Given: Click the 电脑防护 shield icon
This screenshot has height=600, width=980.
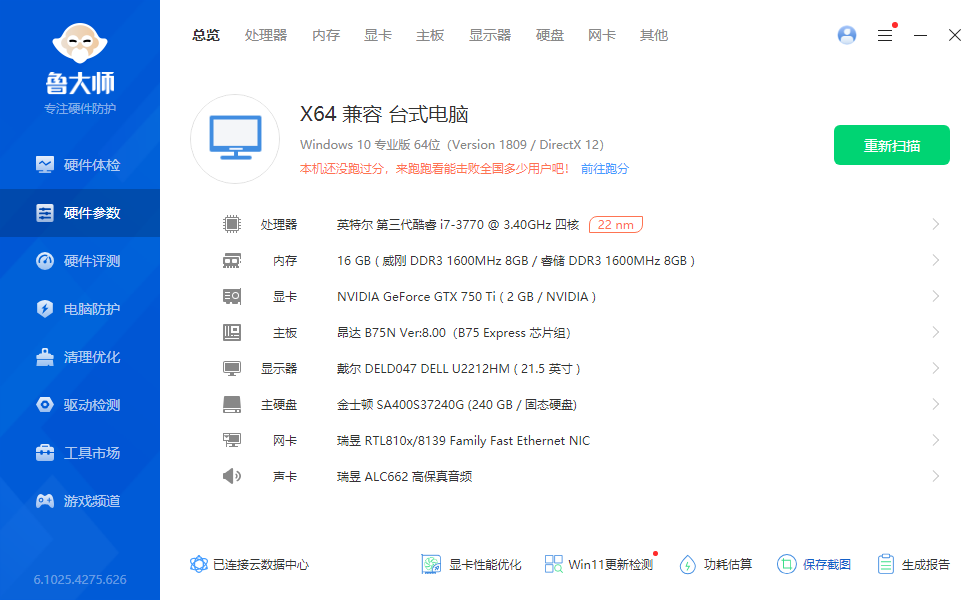Looking at the screenshot, I should pyautogui.click(x=44, y=309).
